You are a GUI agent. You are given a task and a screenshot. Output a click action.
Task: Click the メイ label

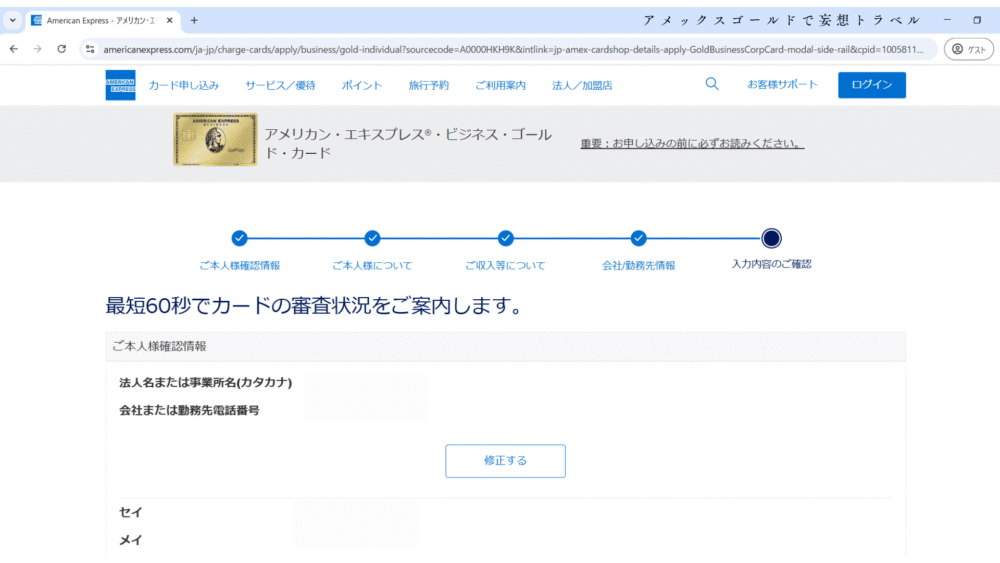coord(131,540)
